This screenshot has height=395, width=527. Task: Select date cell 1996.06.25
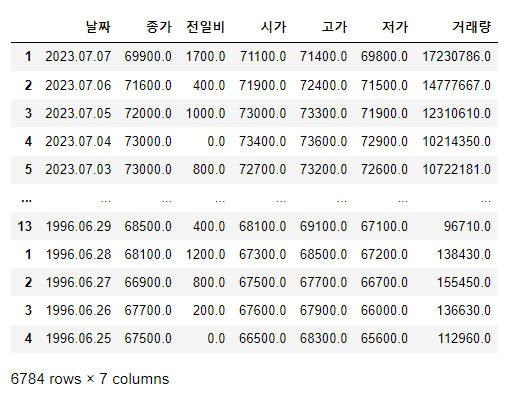tap(78, 338)
